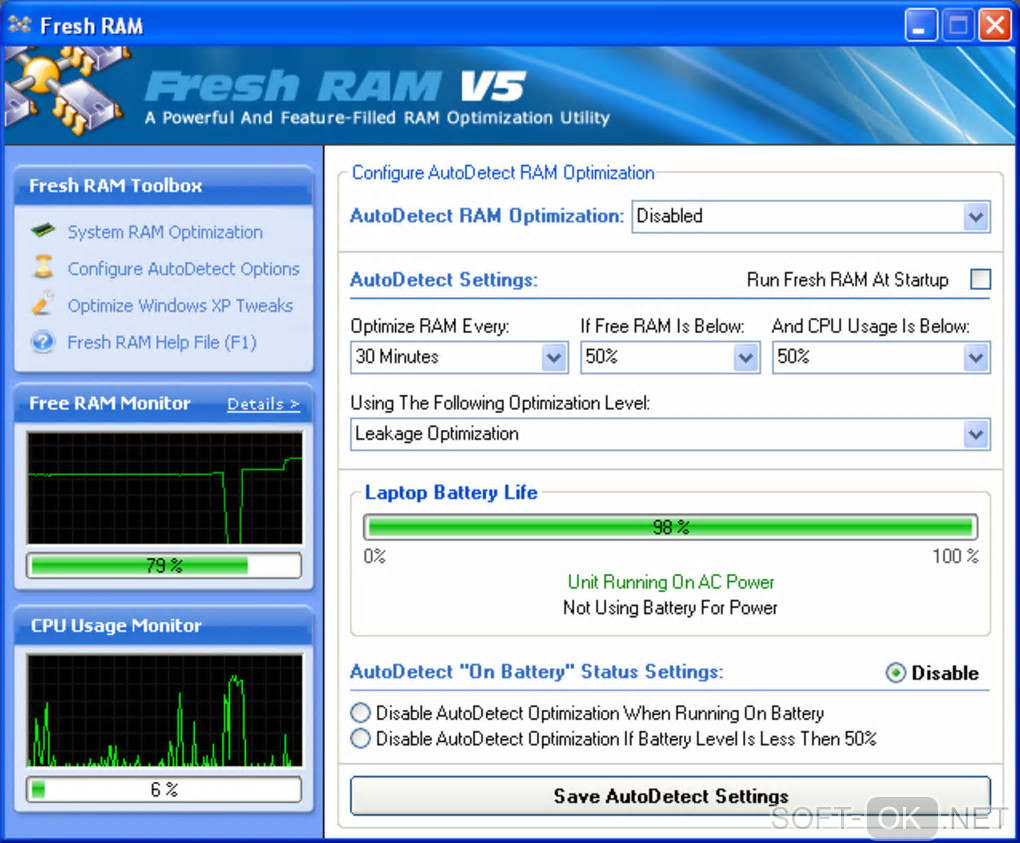
Task: Click the Free RAM 79 % progress bar
Action: [x=164, y=565]
